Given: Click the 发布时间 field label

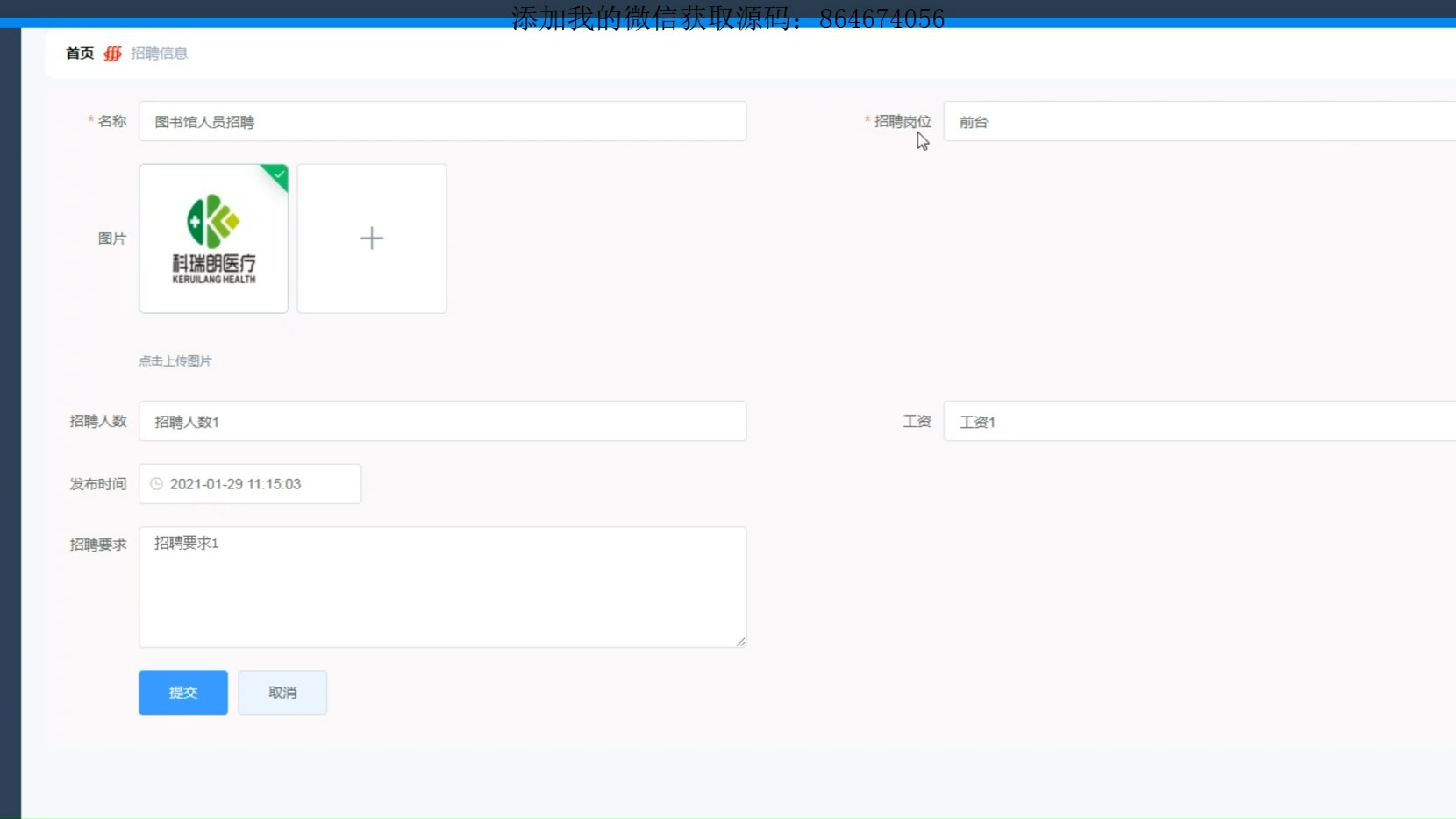Looking at the screenshot, I should point(98,484).
